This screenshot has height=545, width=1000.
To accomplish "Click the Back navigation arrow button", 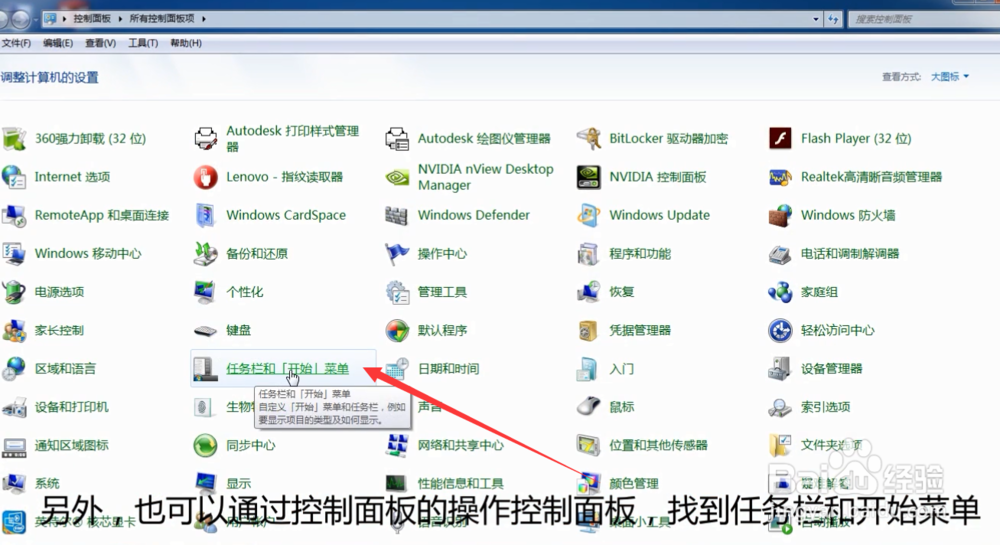I will click(x=3, y=20).
